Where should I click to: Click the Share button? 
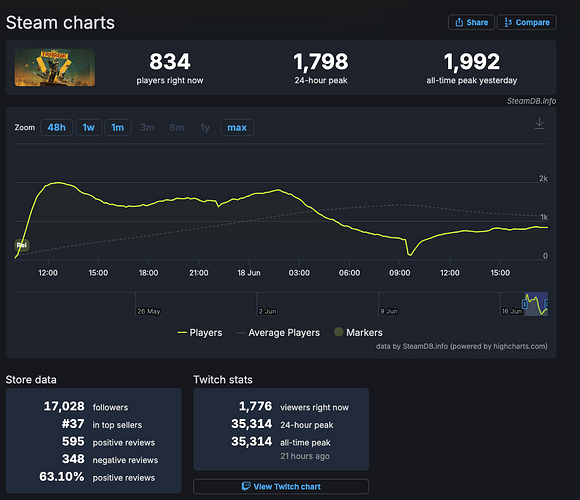pyautogui.click(x=471, y=22)
